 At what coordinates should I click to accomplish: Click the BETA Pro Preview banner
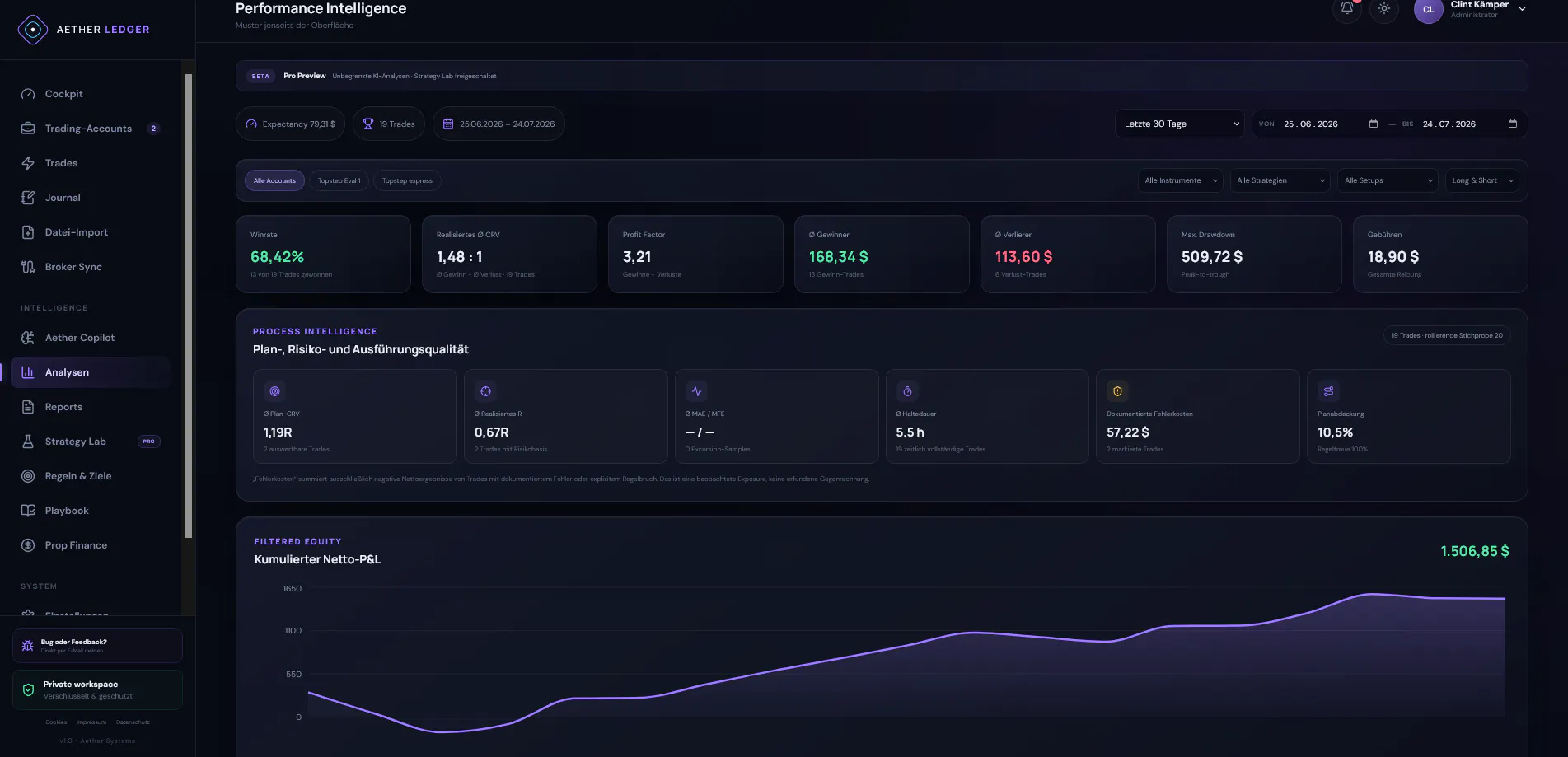(x=882, y=76)
